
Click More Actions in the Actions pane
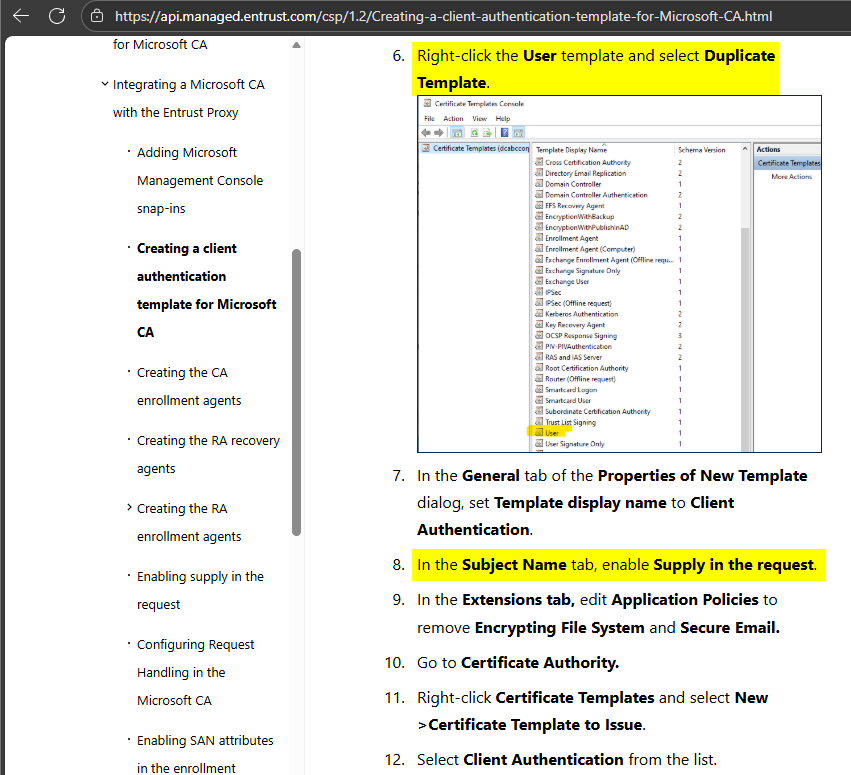coord(791,177)
